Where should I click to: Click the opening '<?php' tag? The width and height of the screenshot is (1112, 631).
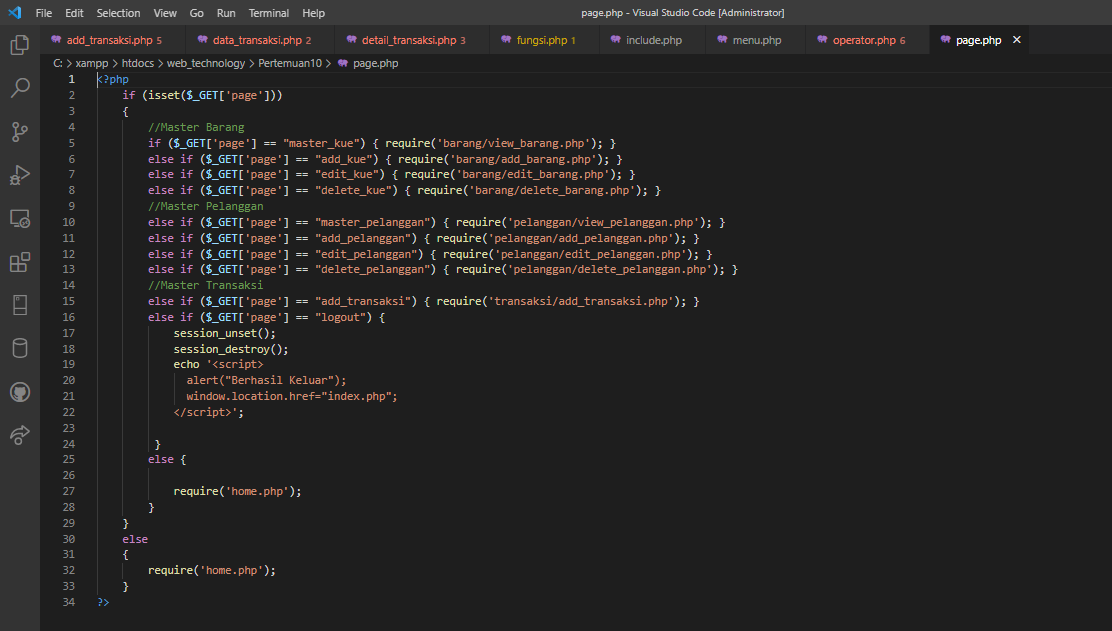(113, 79)
